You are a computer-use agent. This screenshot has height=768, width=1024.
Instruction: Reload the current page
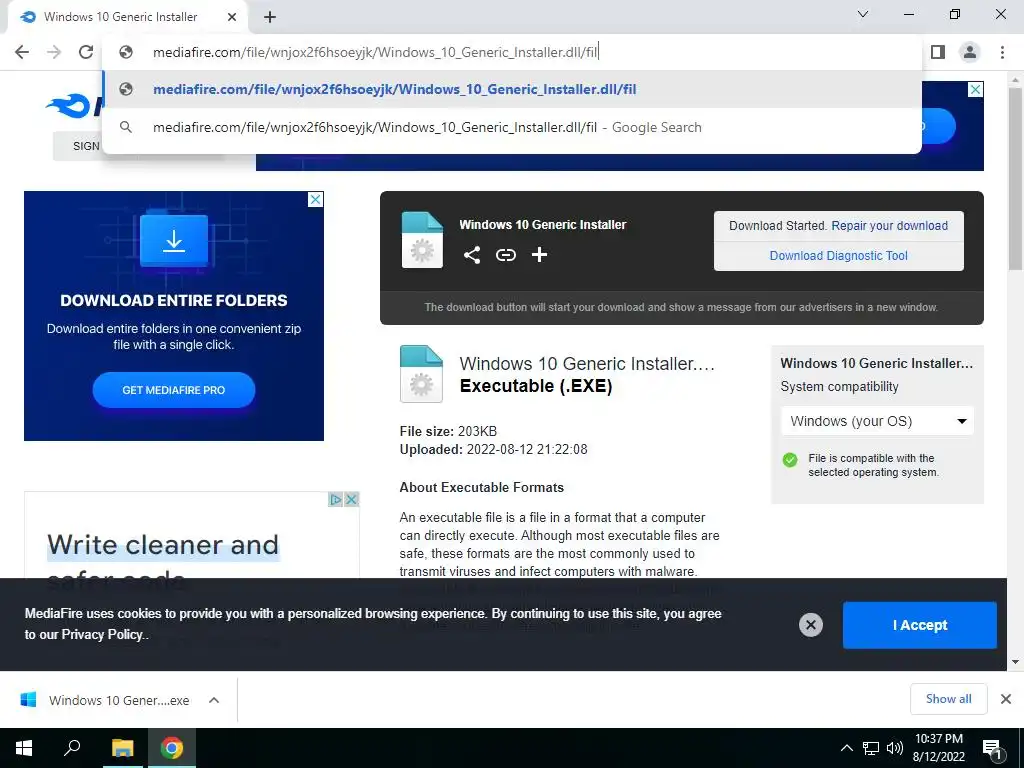(86, 52)
